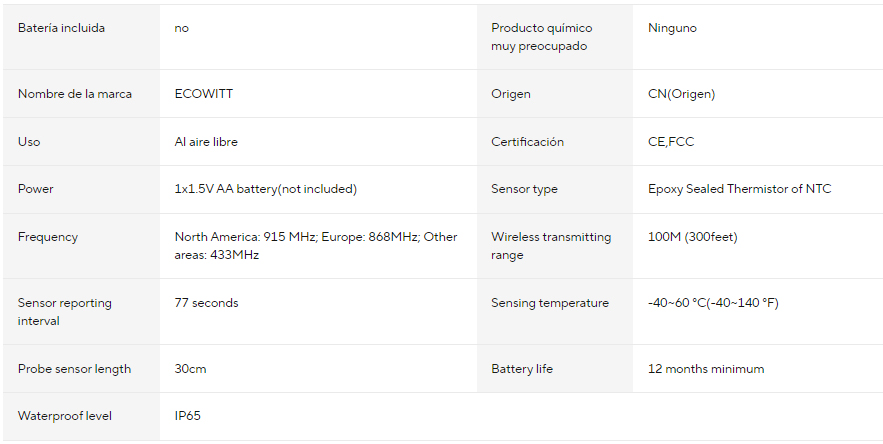Click the ECOWITT brand name value
This screenshot has height=444, width=883.
[204, 94]
